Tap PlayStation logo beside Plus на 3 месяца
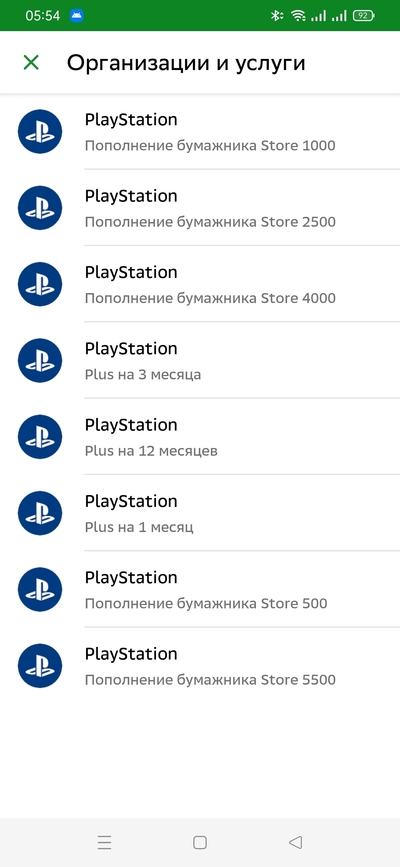Viewport: 400px width, 867px height. point(40,361)
